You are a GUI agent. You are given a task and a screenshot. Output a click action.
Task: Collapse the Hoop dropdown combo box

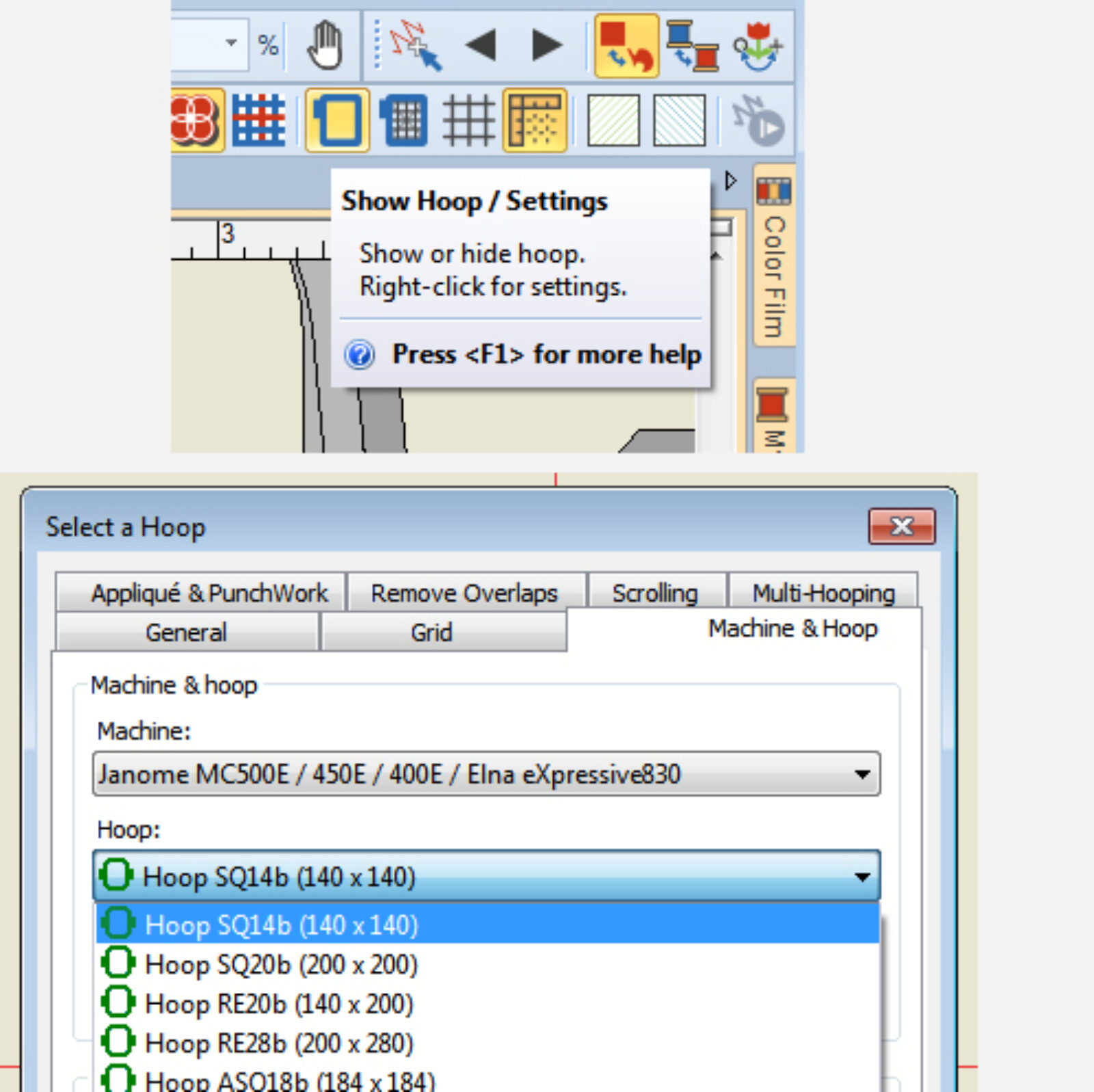[486, 876]
